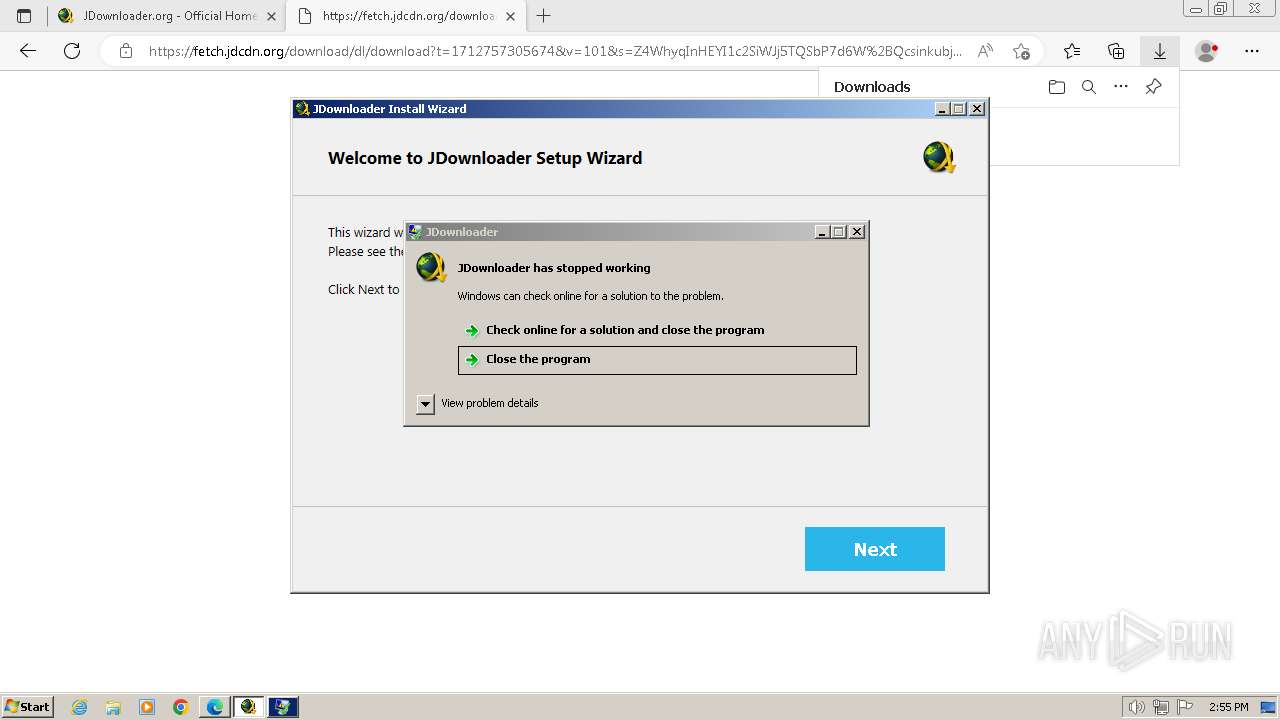Switch to JDownloader taskbar button

tap(249, 707)
